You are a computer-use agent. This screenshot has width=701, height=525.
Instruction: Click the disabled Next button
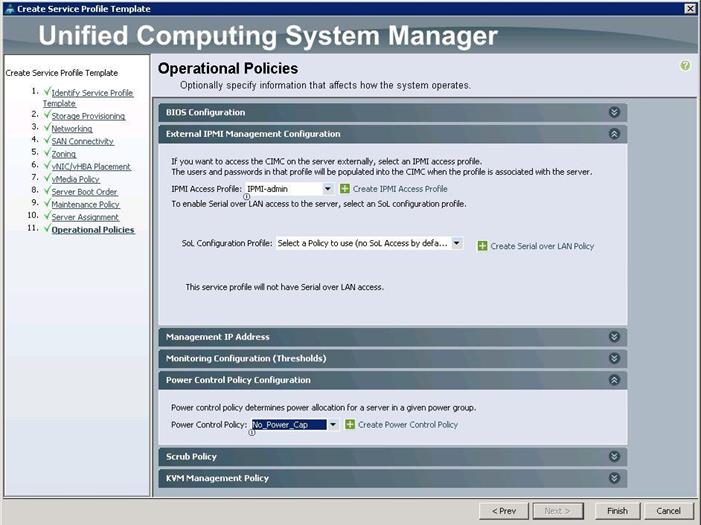coord(557,511)
